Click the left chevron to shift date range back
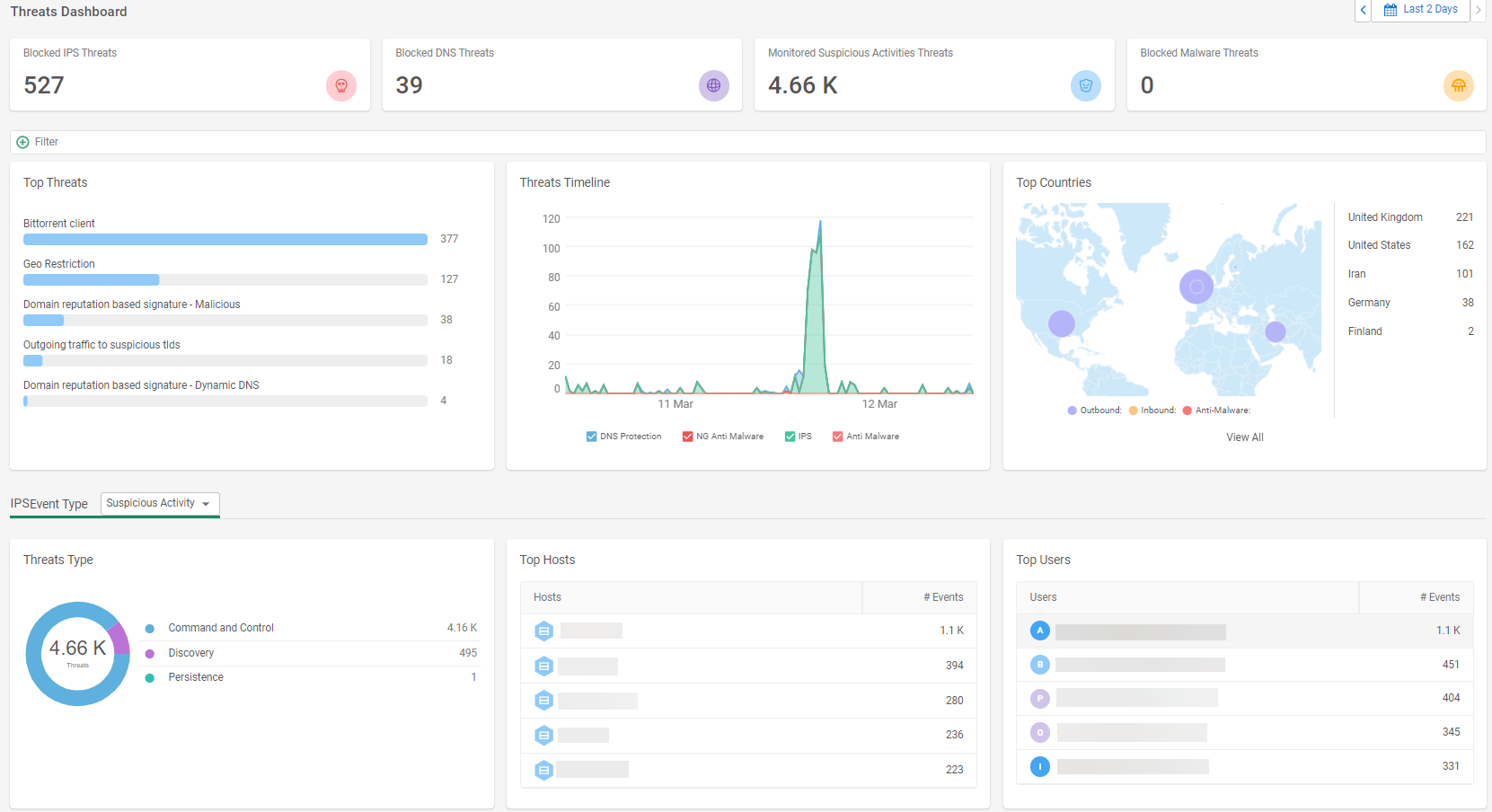Image resolution: width=1492 pixels, height=812 pixels. 1363,10
